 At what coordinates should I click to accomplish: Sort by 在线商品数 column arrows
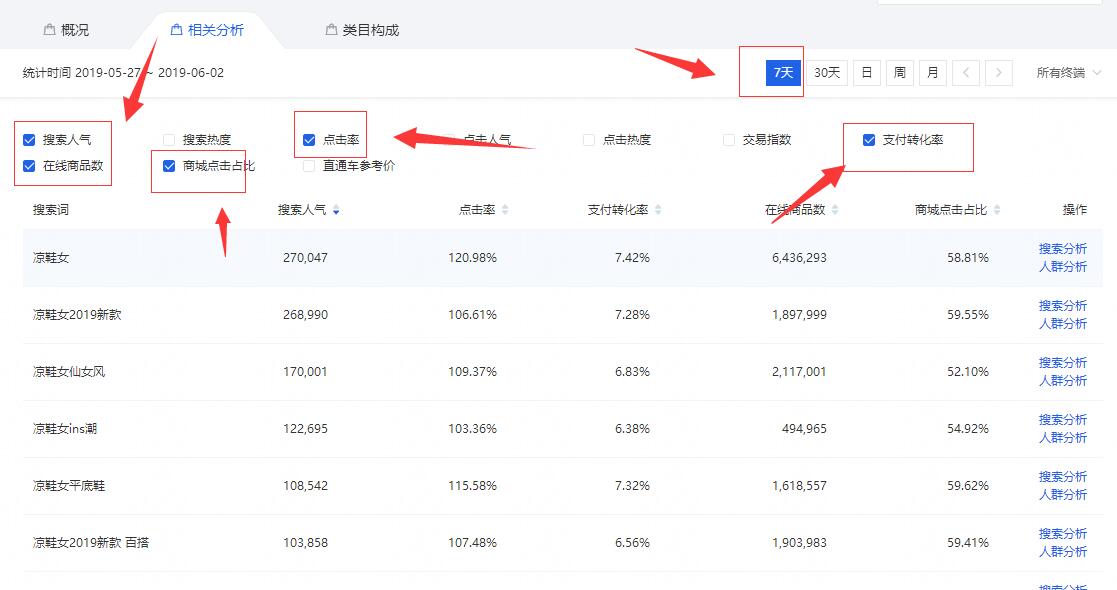[835, 209]
